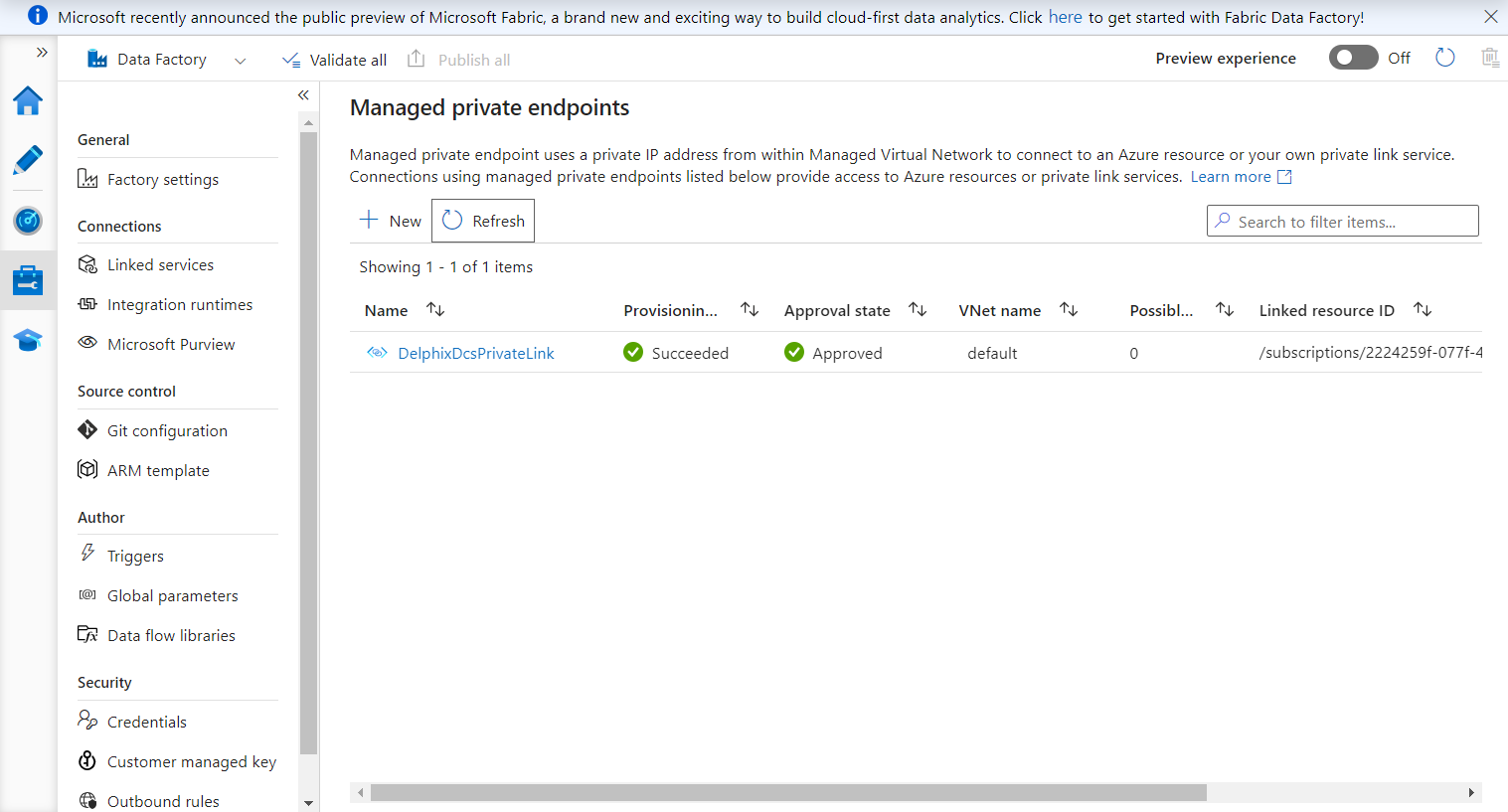
Task: Select the Linked services icon in Connections
Action: pos(86,263)
